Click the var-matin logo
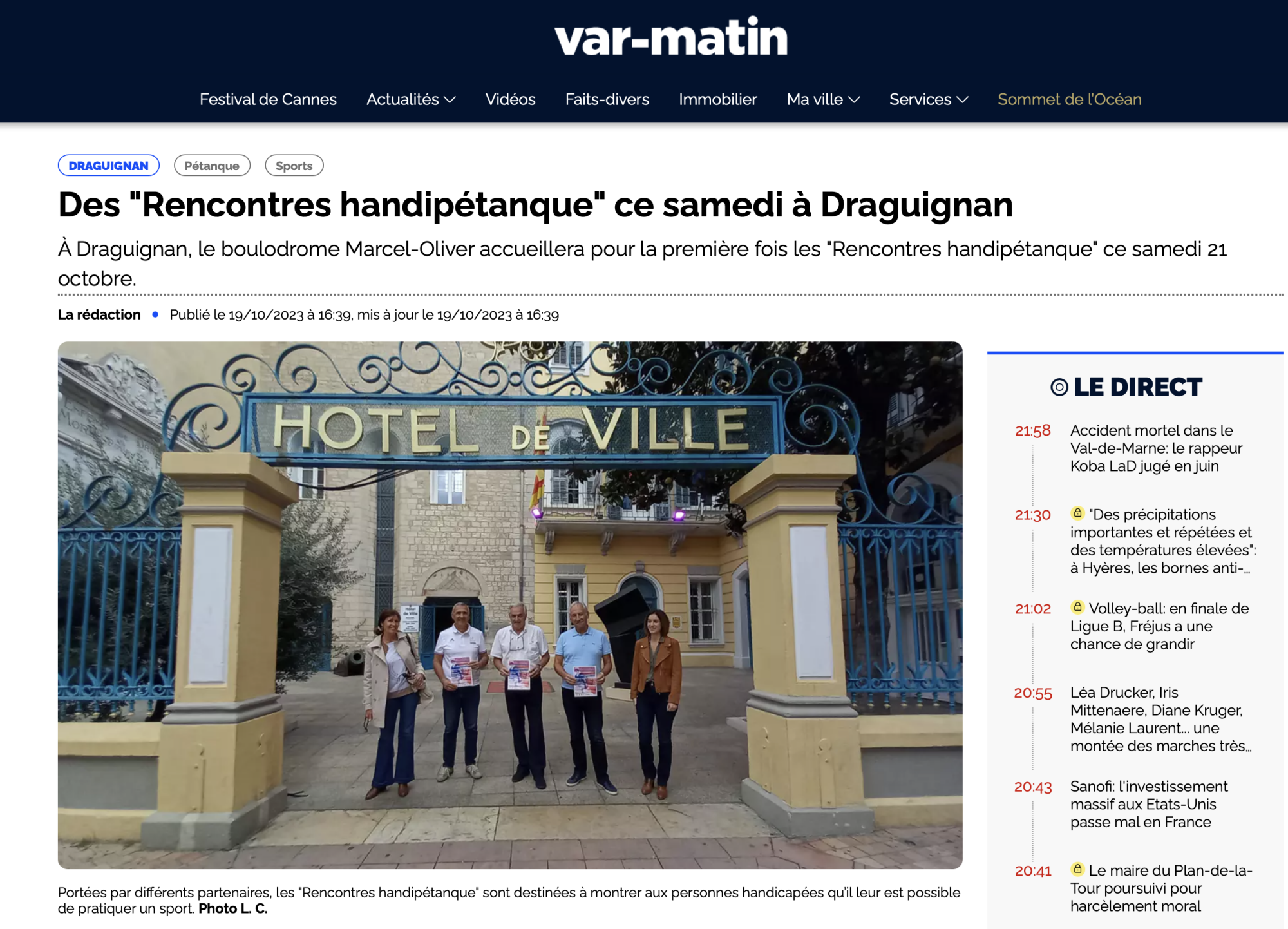The height and width of the screenshot is (929, 1288). click(671, 37)
